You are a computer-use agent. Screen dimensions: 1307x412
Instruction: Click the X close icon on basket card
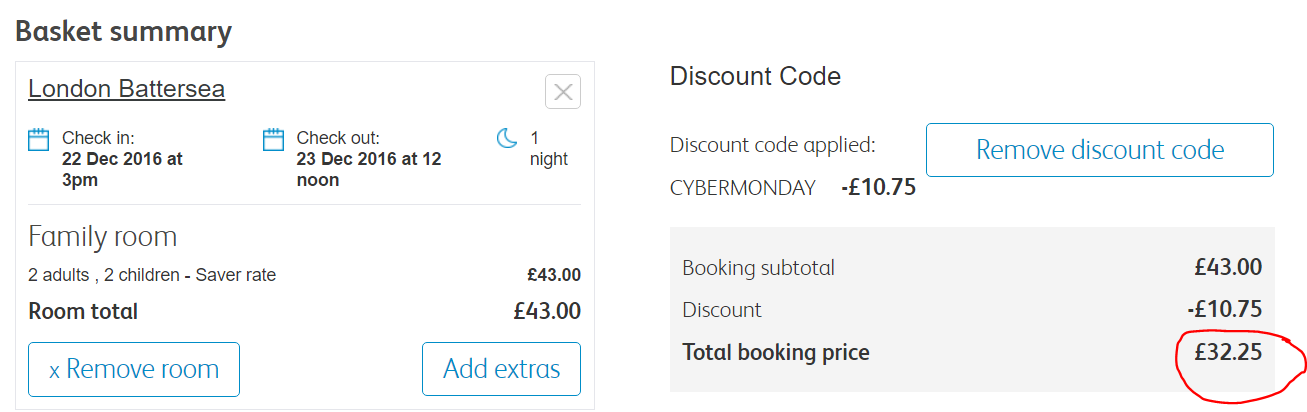tap(563, 92)
